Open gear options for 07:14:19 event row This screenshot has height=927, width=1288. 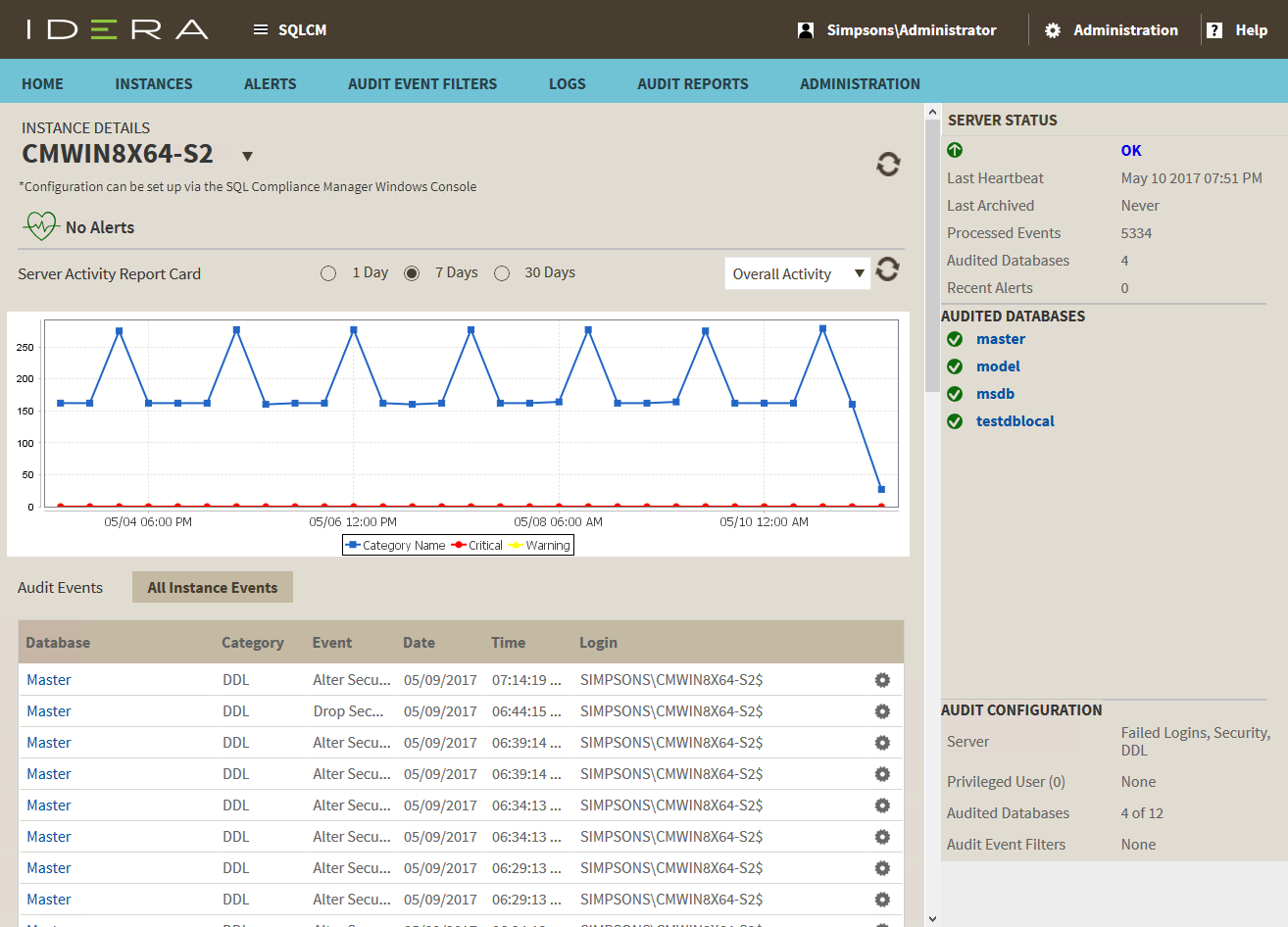[x=882, y=680]
